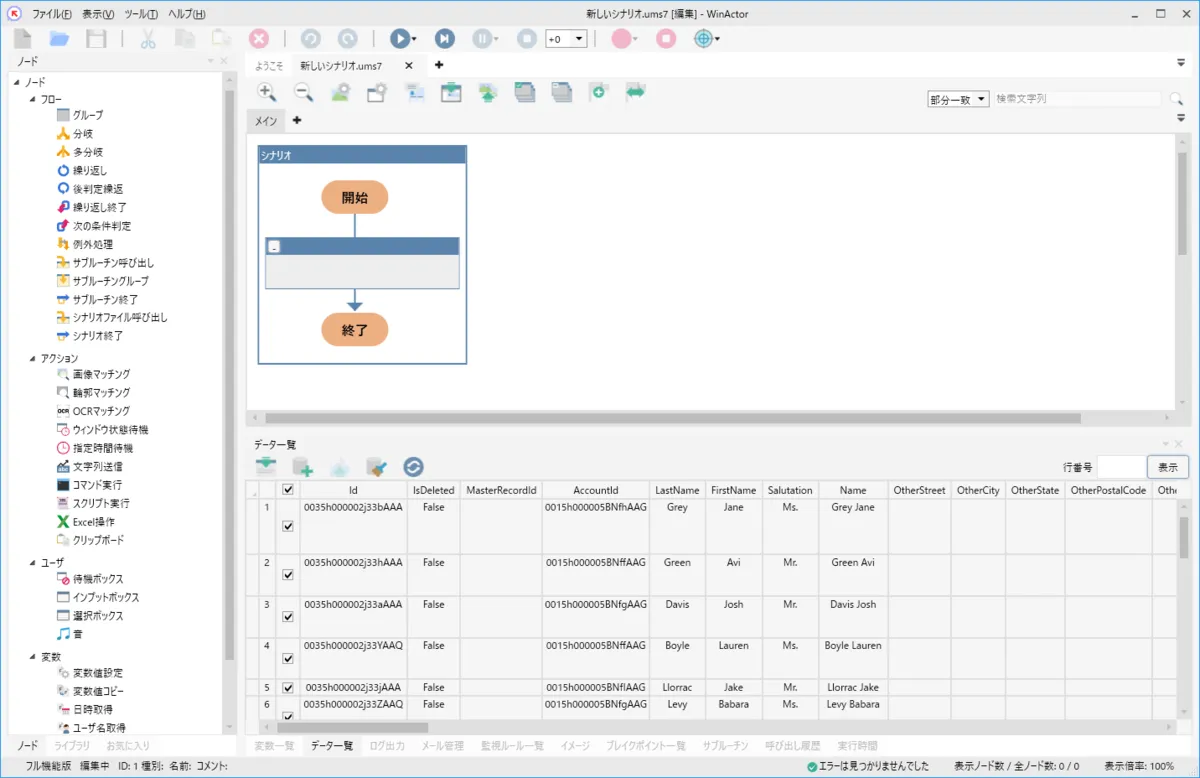Run the scenario with the play button

point(401,38)
